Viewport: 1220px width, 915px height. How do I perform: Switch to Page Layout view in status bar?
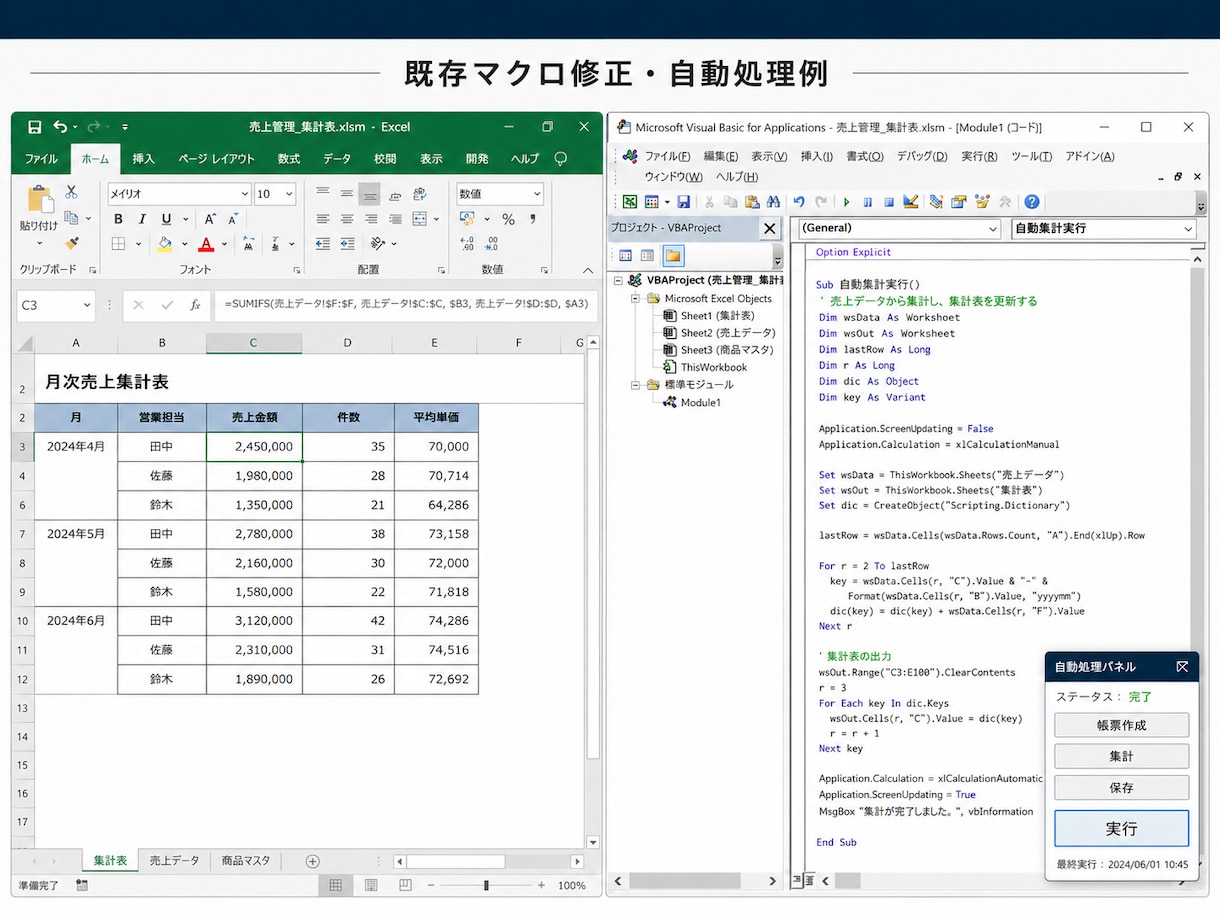(x=371, y=885)
